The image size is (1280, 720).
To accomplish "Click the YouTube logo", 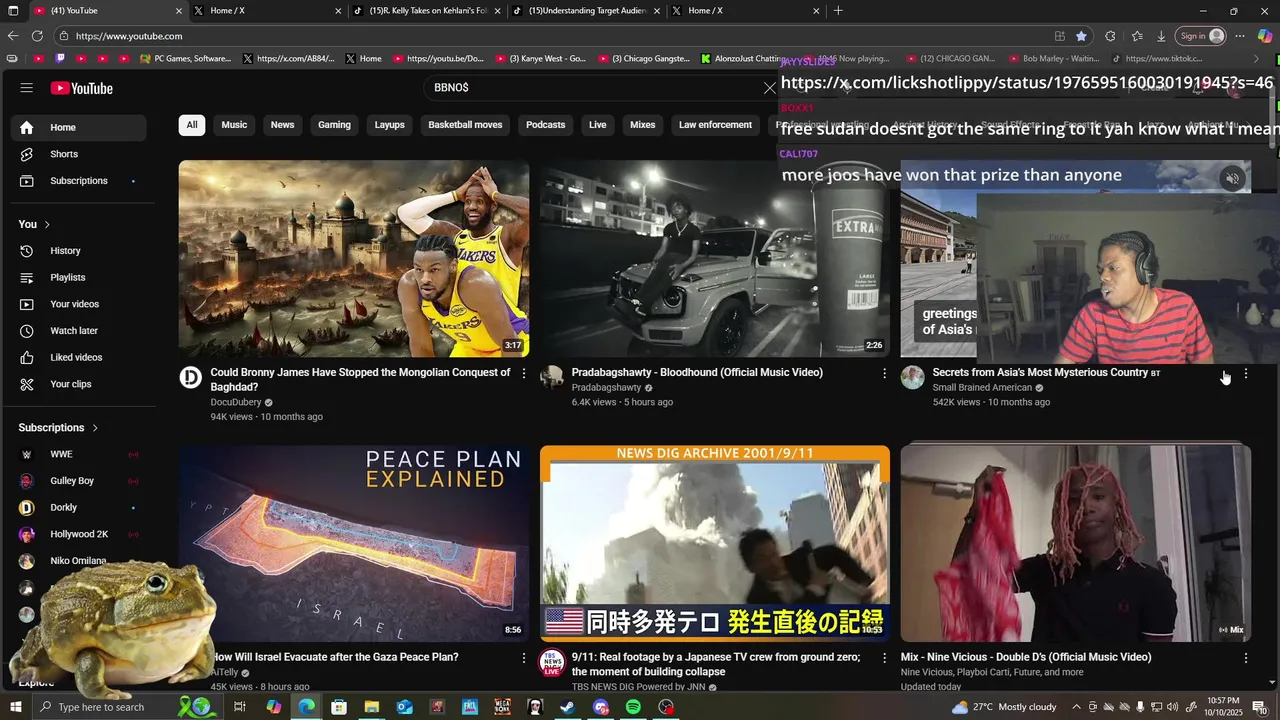I will click(x=82, y=88).
